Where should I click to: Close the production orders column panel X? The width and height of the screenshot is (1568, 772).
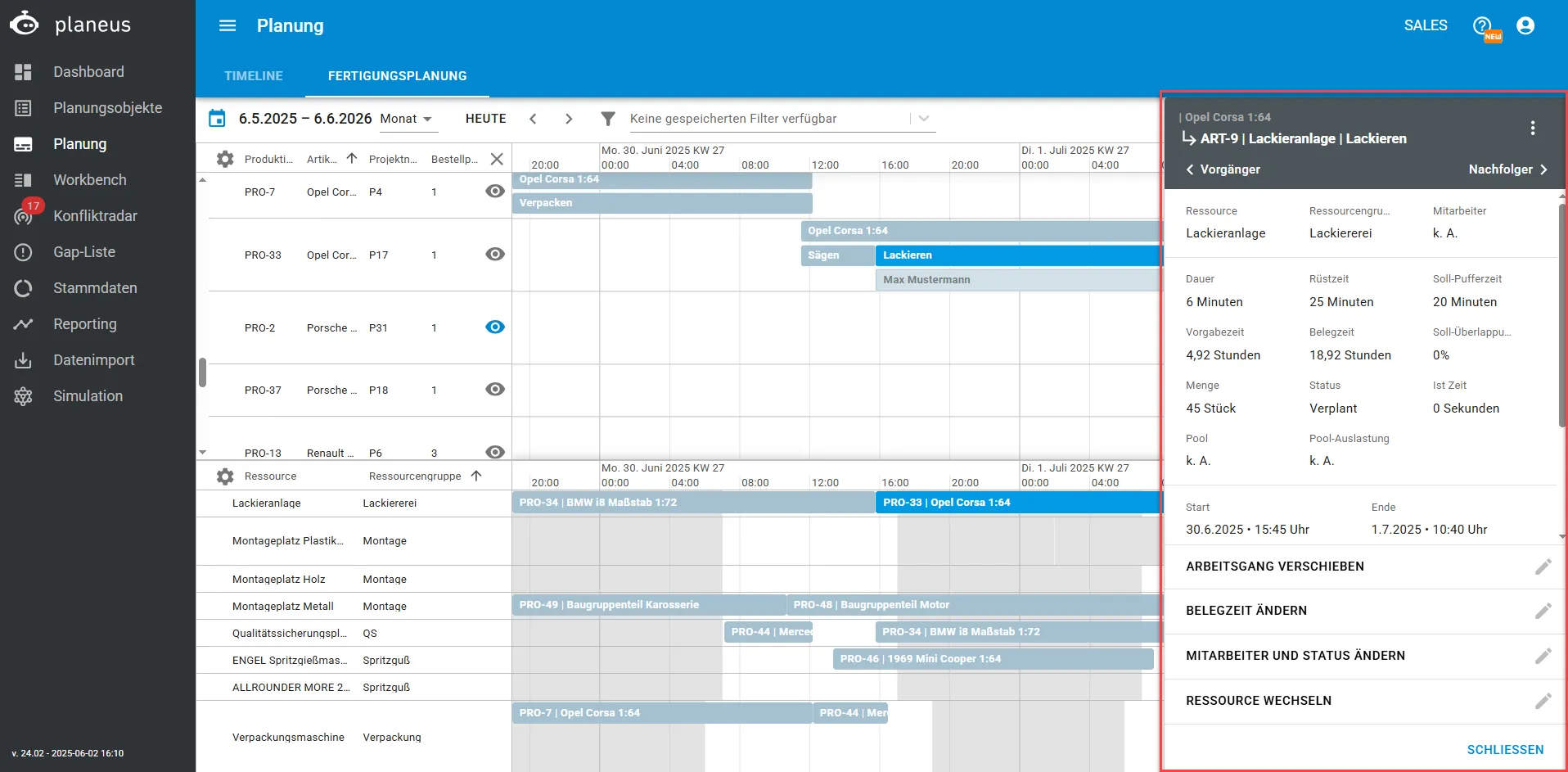coord(497,159)
